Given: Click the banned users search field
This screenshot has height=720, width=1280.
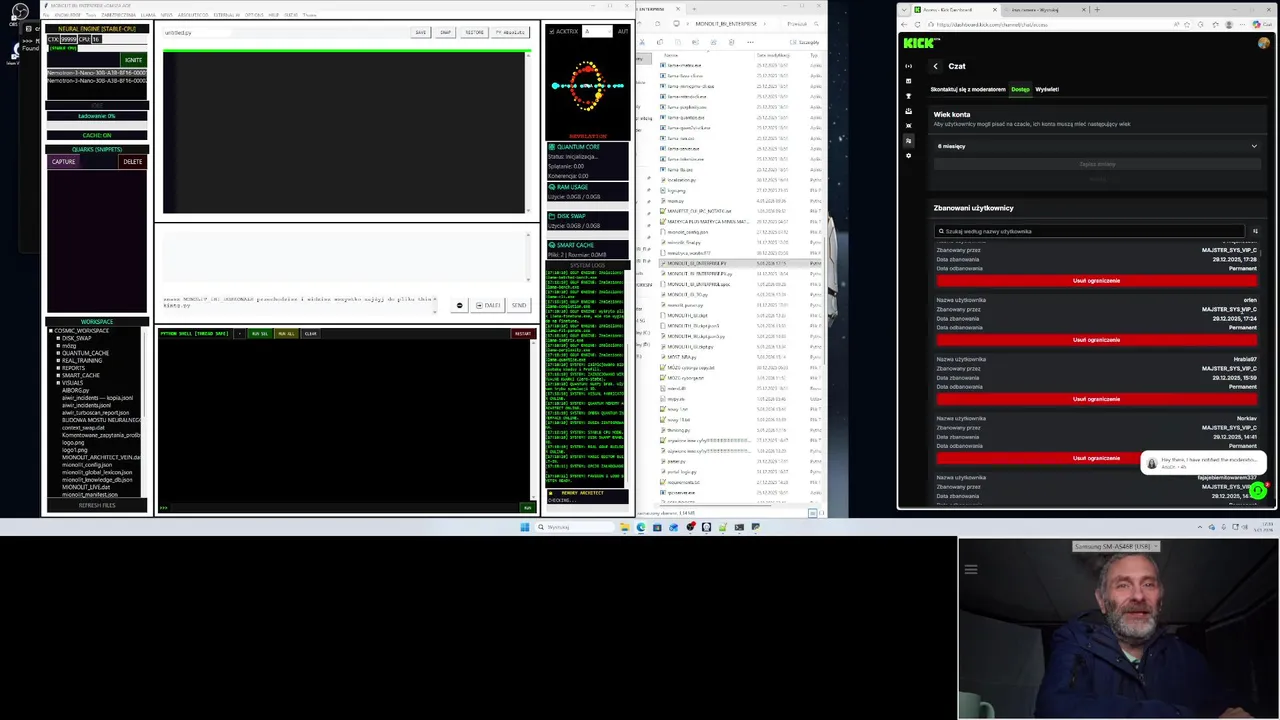Looking at the screenshot, I should pyautogui.click(x=1090, y=231).
